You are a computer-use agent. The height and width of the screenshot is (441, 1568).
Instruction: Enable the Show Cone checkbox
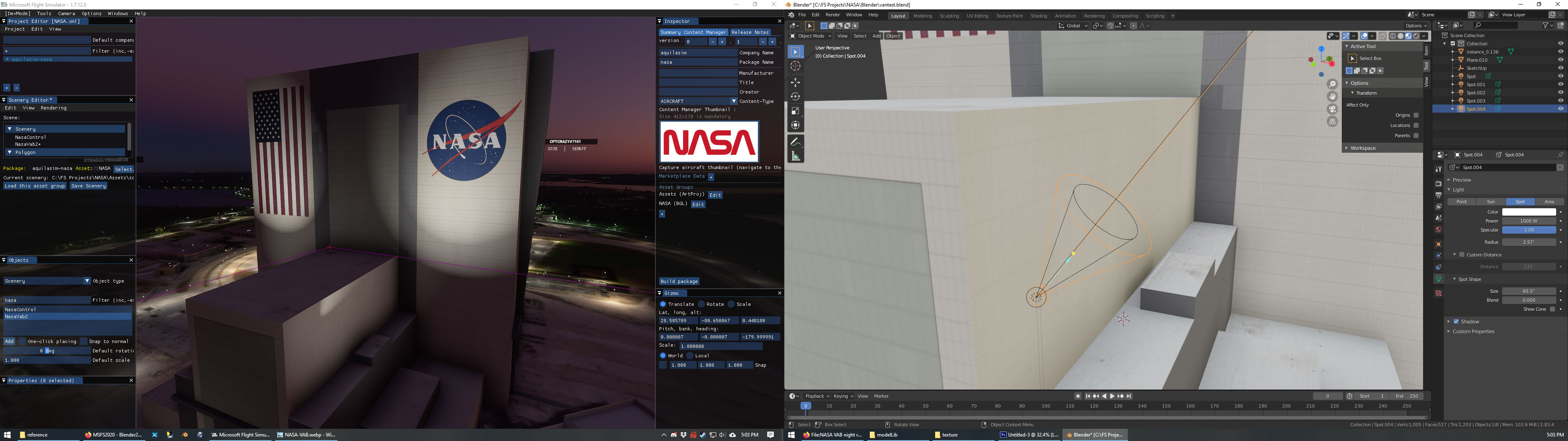[x=1552, y=310]
